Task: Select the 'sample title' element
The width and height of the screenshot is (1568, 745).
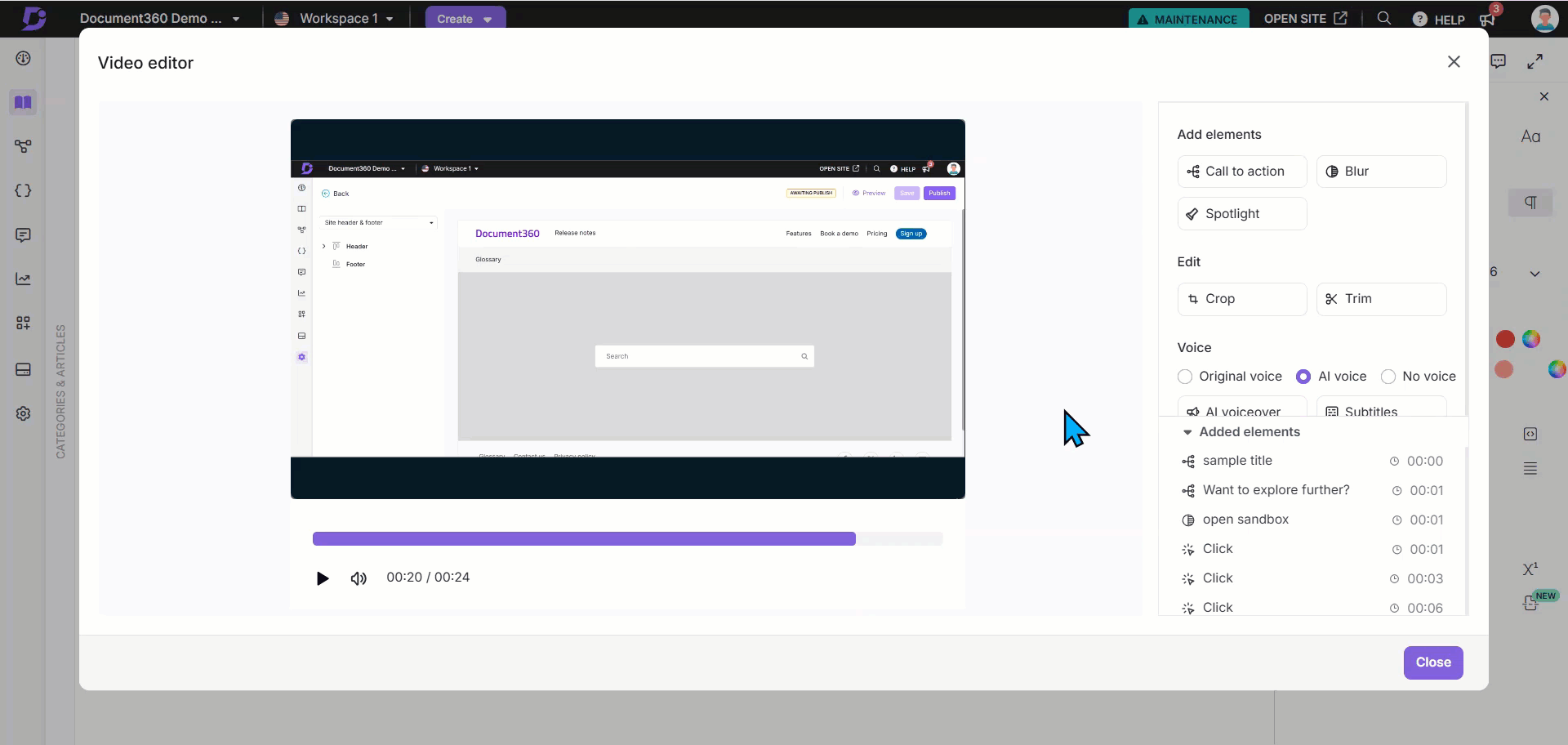Action: coord(1312,461)
